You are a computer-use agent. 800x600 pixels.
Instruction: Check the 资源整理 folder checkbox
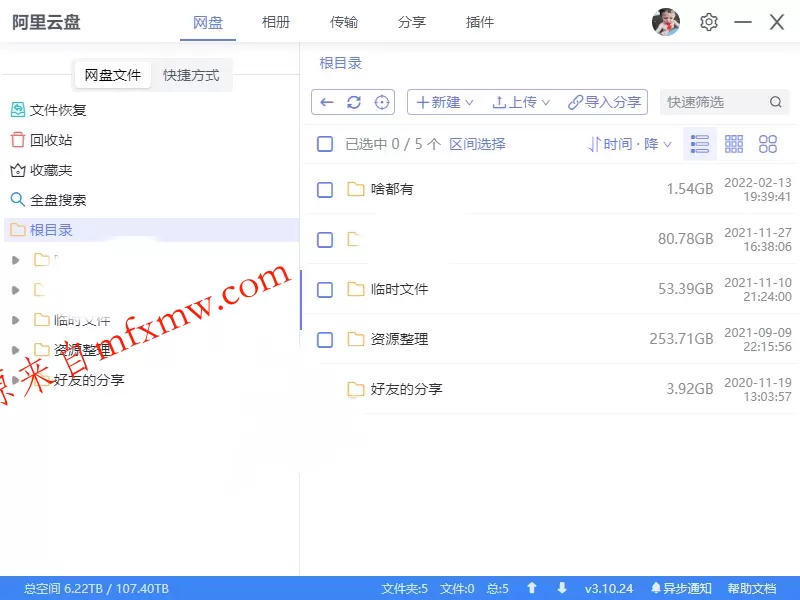point(325,339)
